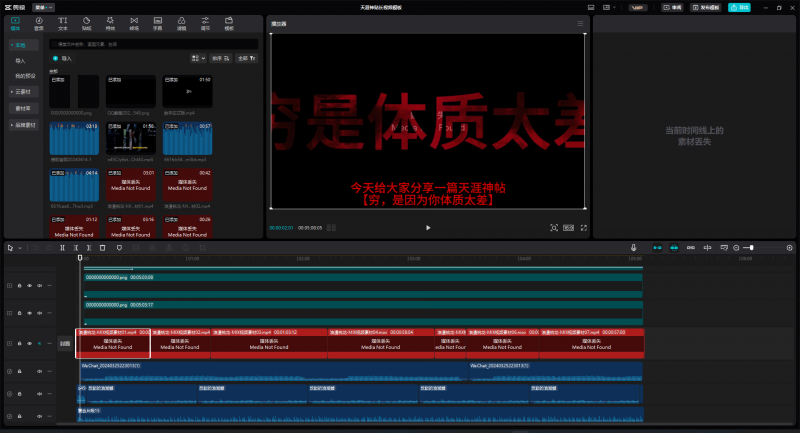Click the 导出 export button

(x=739, y=8)
